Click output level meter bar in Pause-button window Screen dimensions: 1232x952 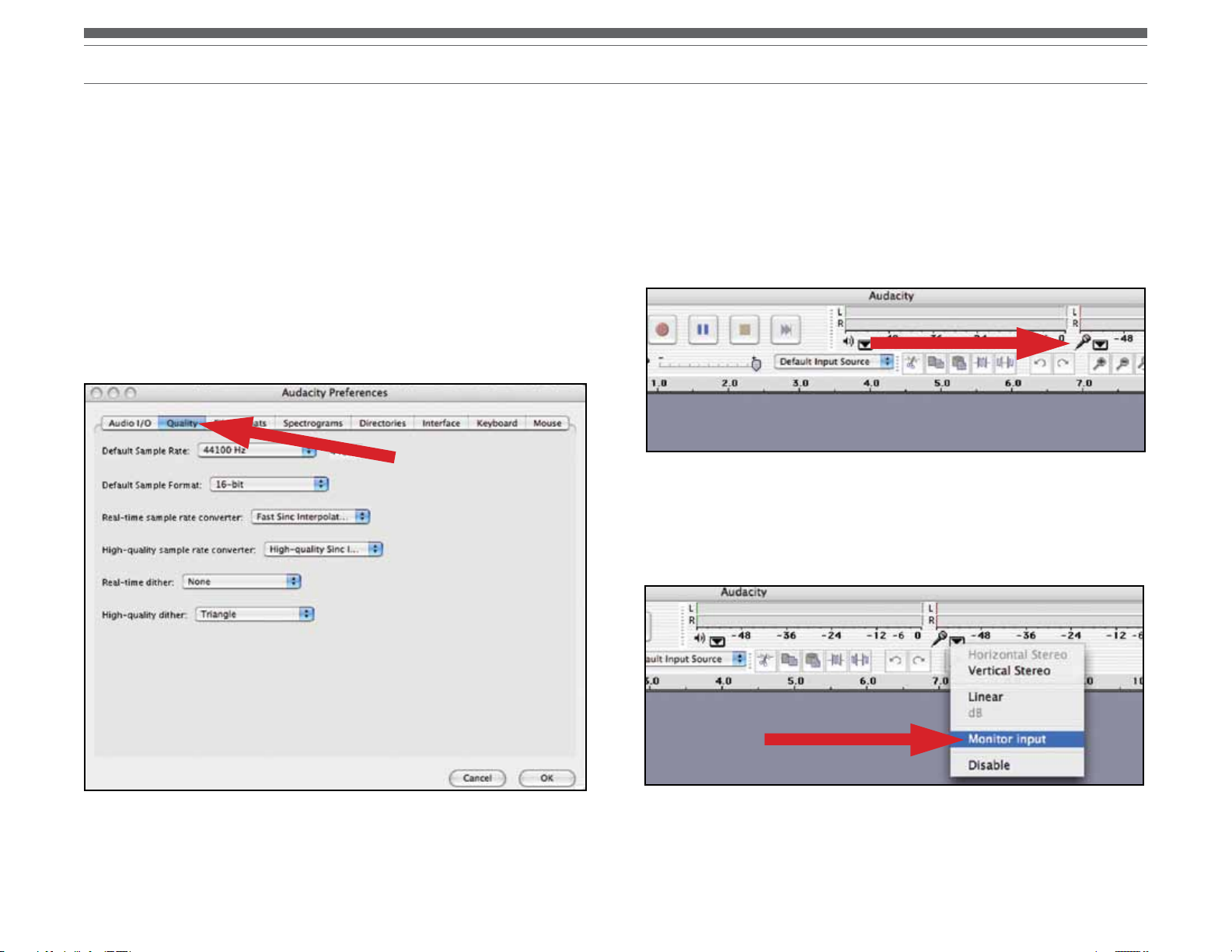[x=955, y=317]
